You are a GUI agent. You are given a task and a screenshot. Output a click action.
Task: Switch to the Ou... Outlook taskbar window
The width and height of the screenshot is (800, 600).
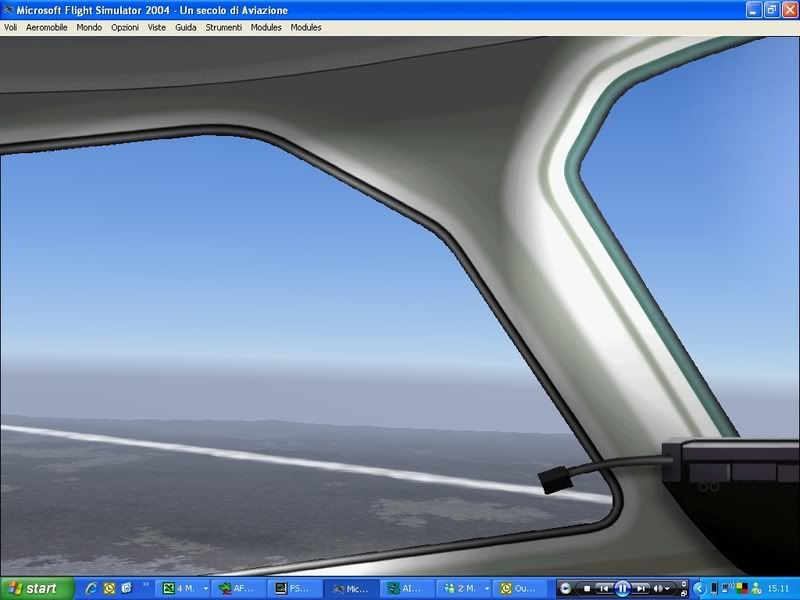pyautogui.click(x=519, y=588)
